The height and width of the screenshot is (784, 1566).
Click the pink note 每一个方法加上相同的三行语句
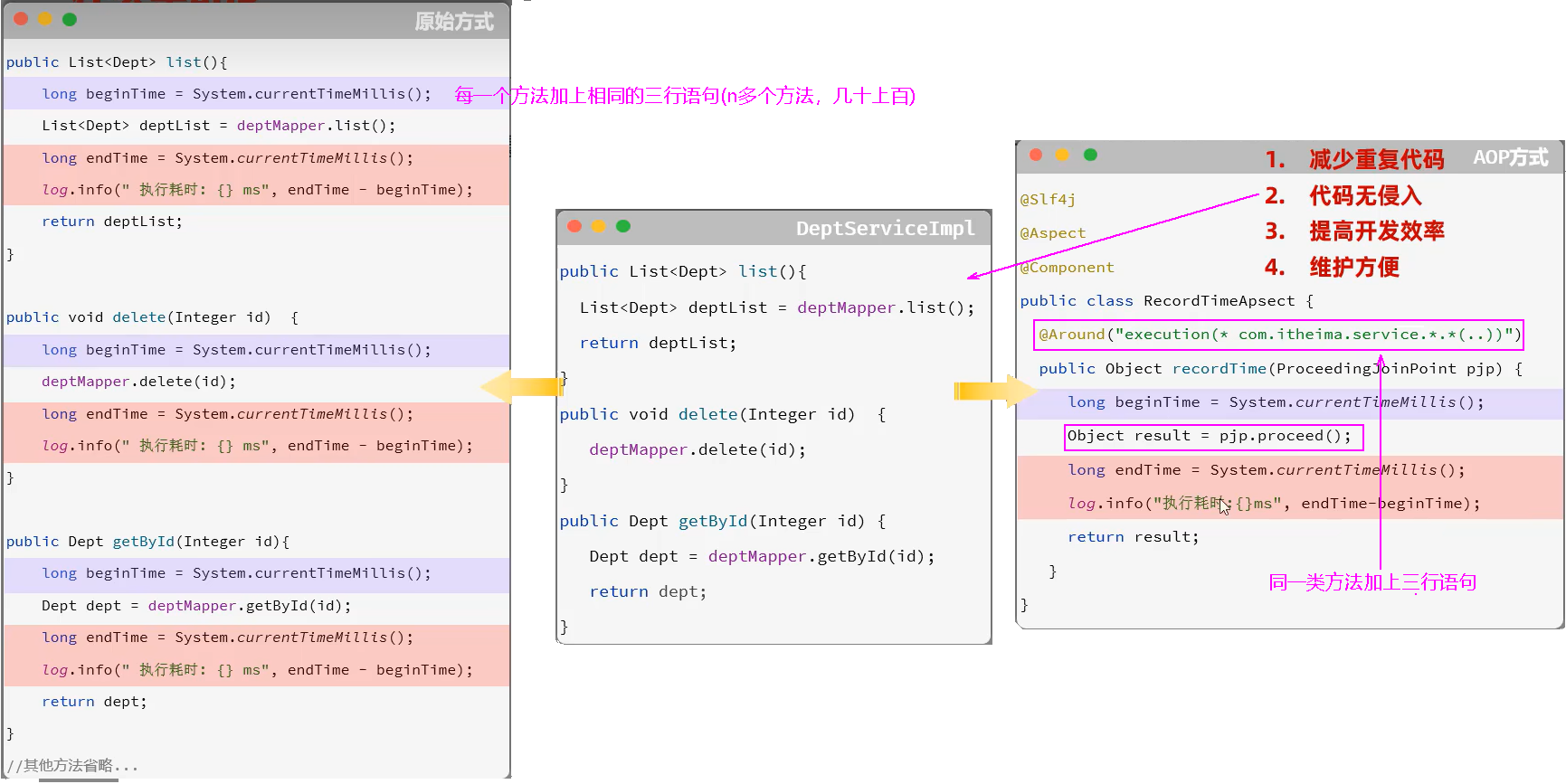point(684,96)
